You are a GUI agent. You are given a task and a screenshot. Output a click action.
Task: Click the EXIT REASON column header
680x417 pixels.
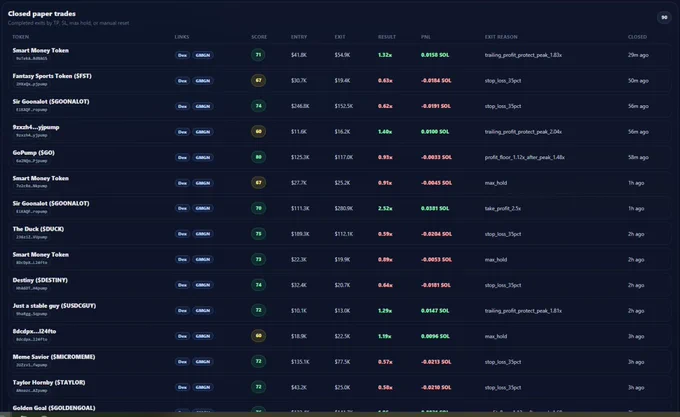(501, 37)
